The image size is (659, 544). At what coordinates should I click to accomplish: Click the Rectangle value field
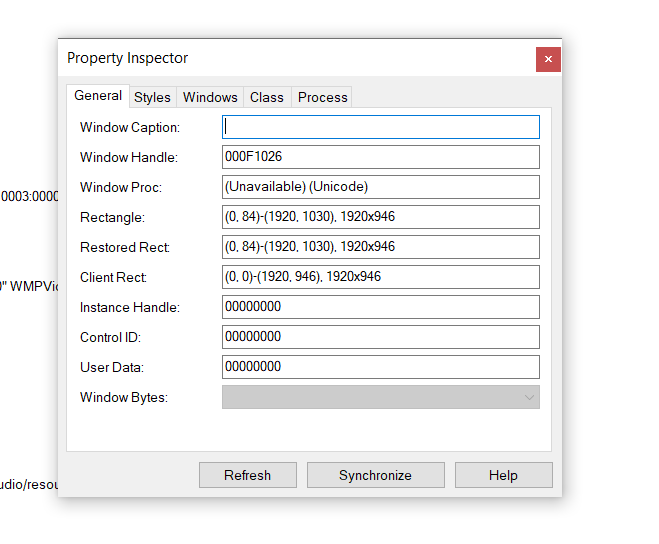click(380, 217)
